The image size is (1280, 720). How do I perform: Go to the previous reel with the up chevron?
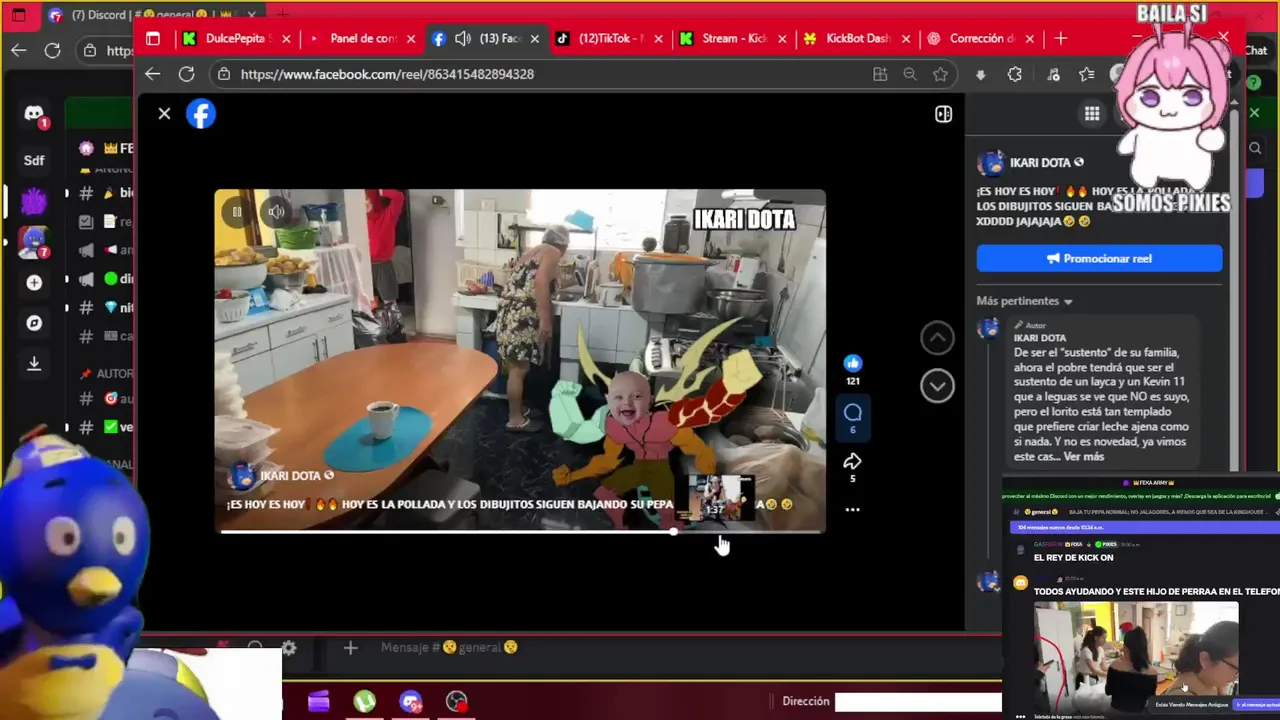pos(937,338)
